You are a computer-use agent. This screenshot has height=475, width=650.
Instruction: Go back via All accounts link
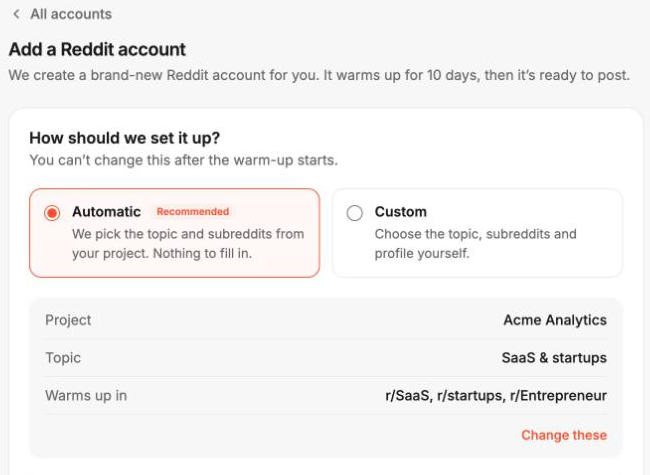[71, 14]
